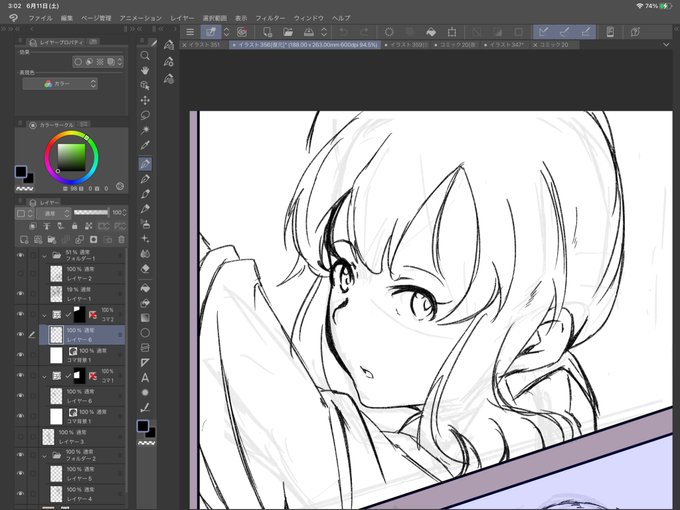The image size is (680, 510).
Task: Click the New Raster Layer icon
Action: pos(24,239)
